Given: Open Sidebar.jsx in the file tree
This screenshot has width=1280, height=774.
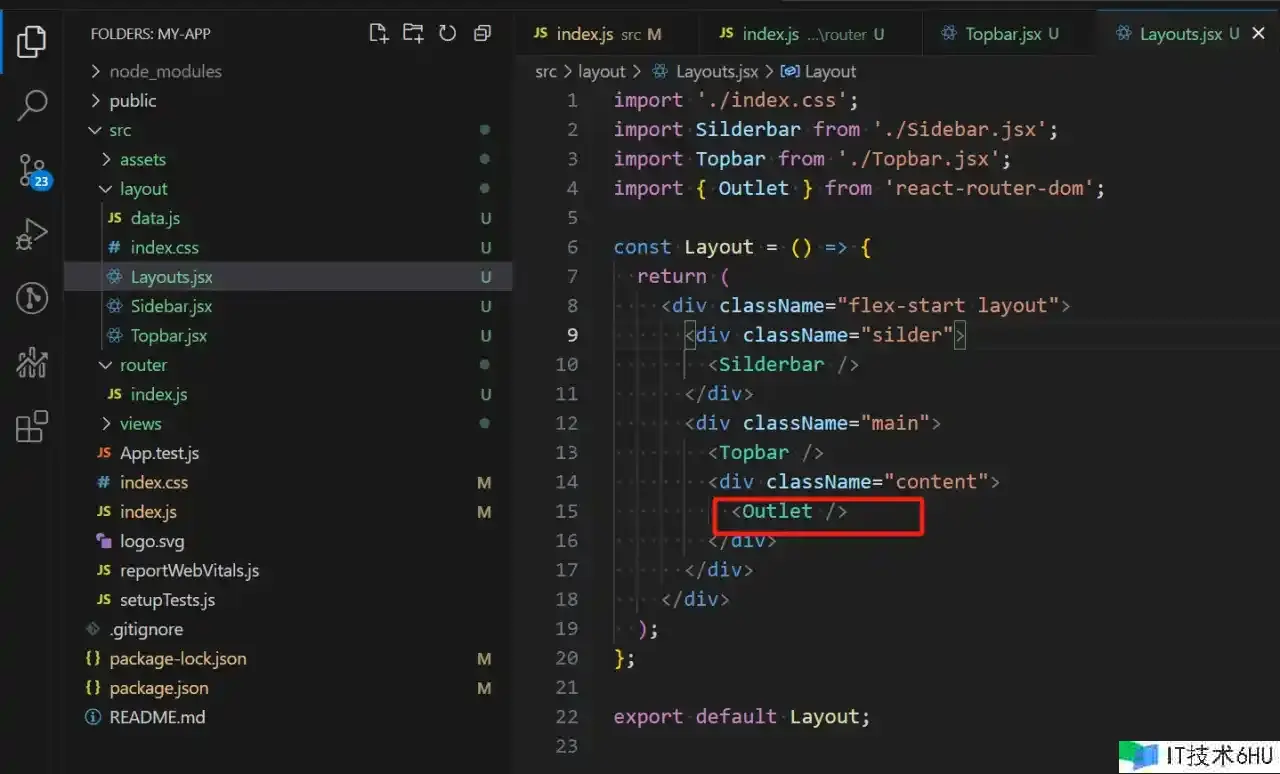Looking at the screenshot, I should click(x=171, y=306).
